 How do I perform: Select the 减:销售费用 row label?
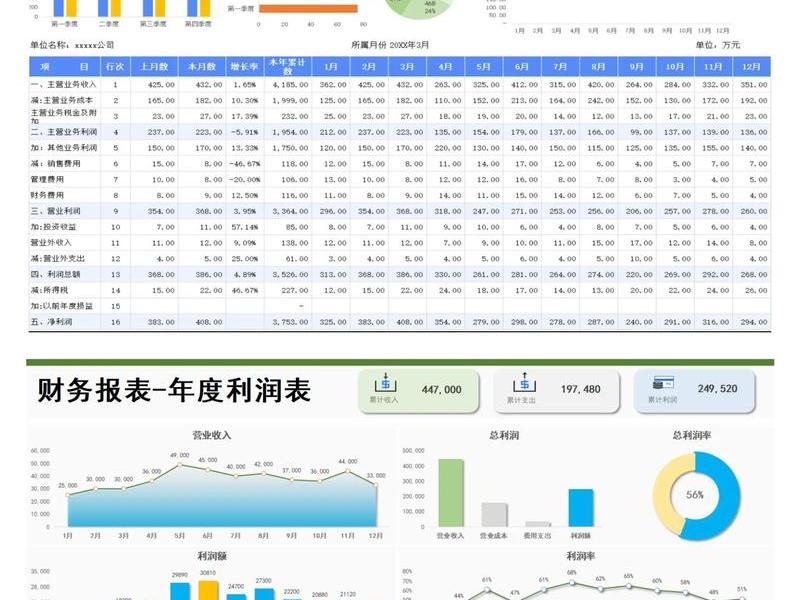[55, 163]
